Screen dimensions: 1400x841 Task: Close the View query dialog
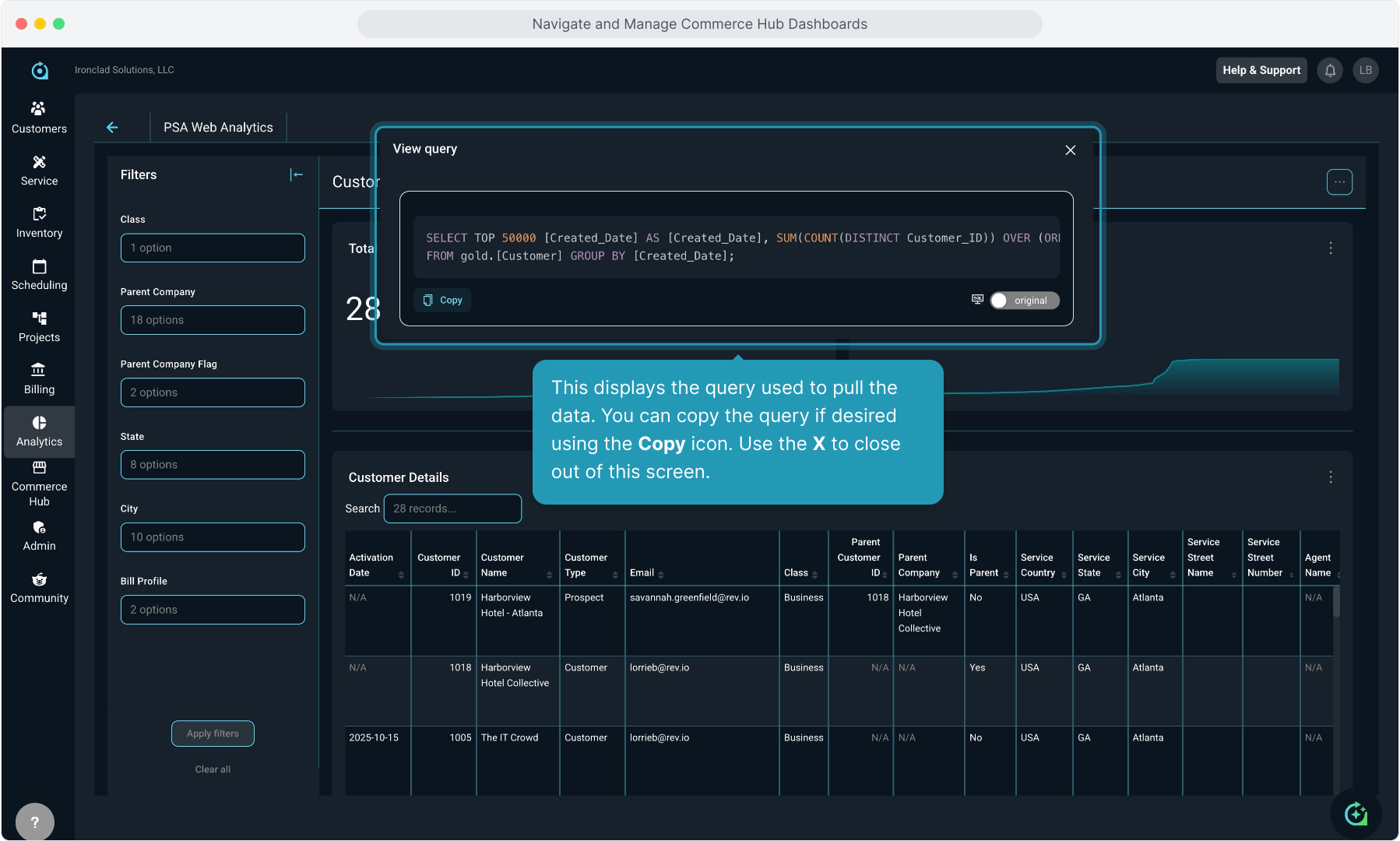1070,150
